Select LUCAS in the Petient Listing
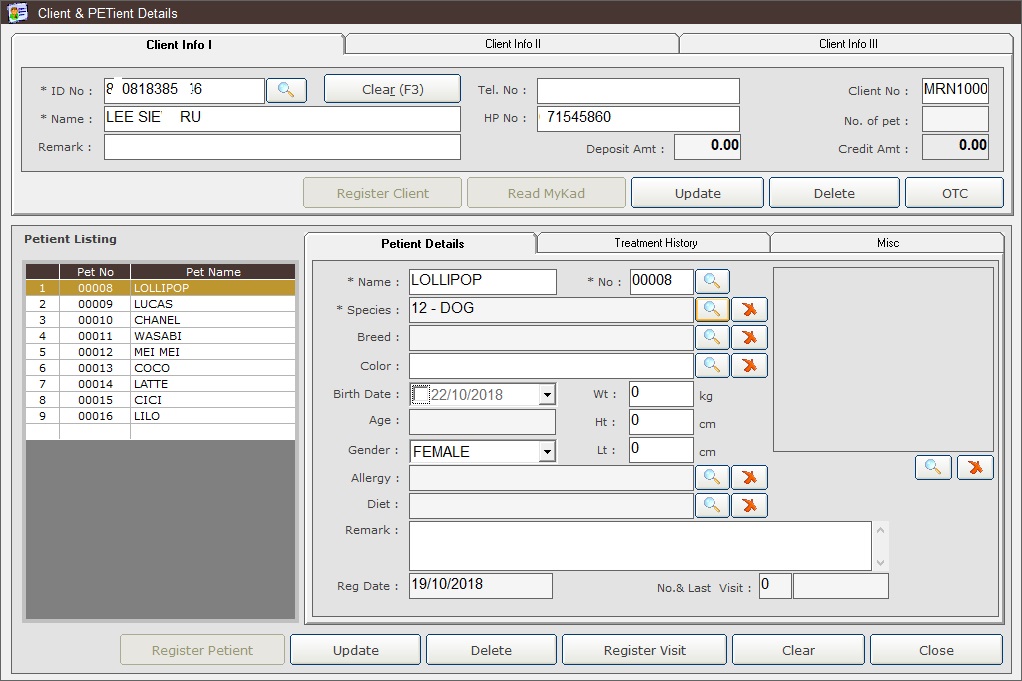The width and height of the screenshot is (1022, 681). click(153, 304)
